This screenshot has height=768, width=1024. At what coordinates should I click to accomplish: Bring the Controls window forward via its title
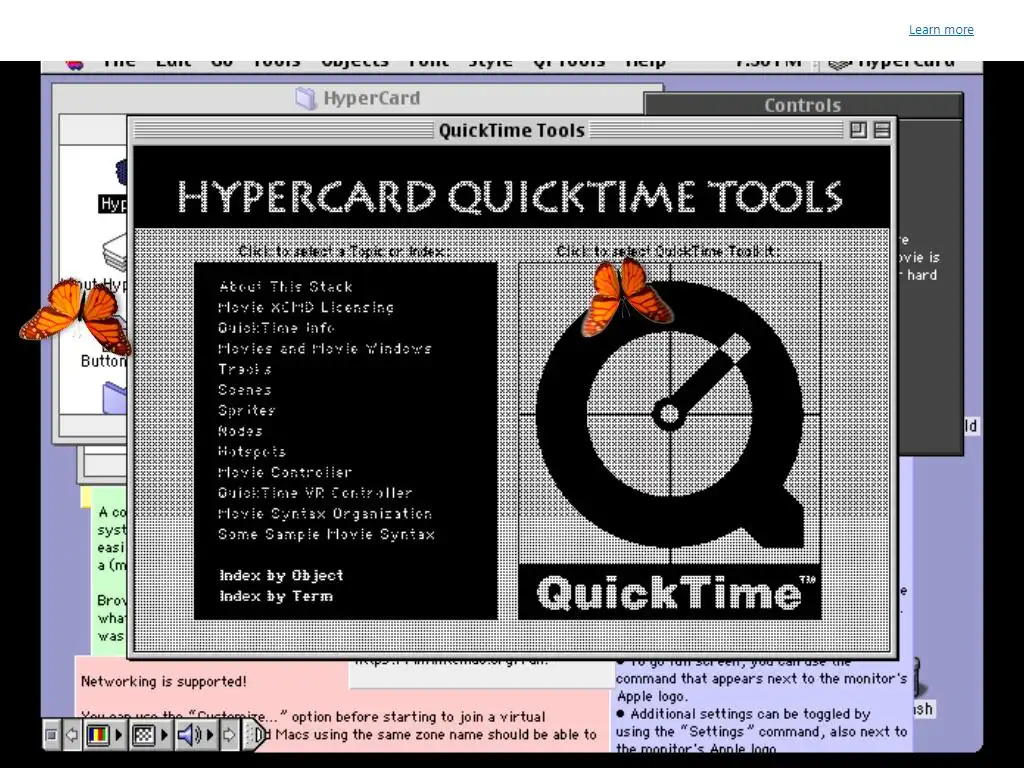point(803,105)
